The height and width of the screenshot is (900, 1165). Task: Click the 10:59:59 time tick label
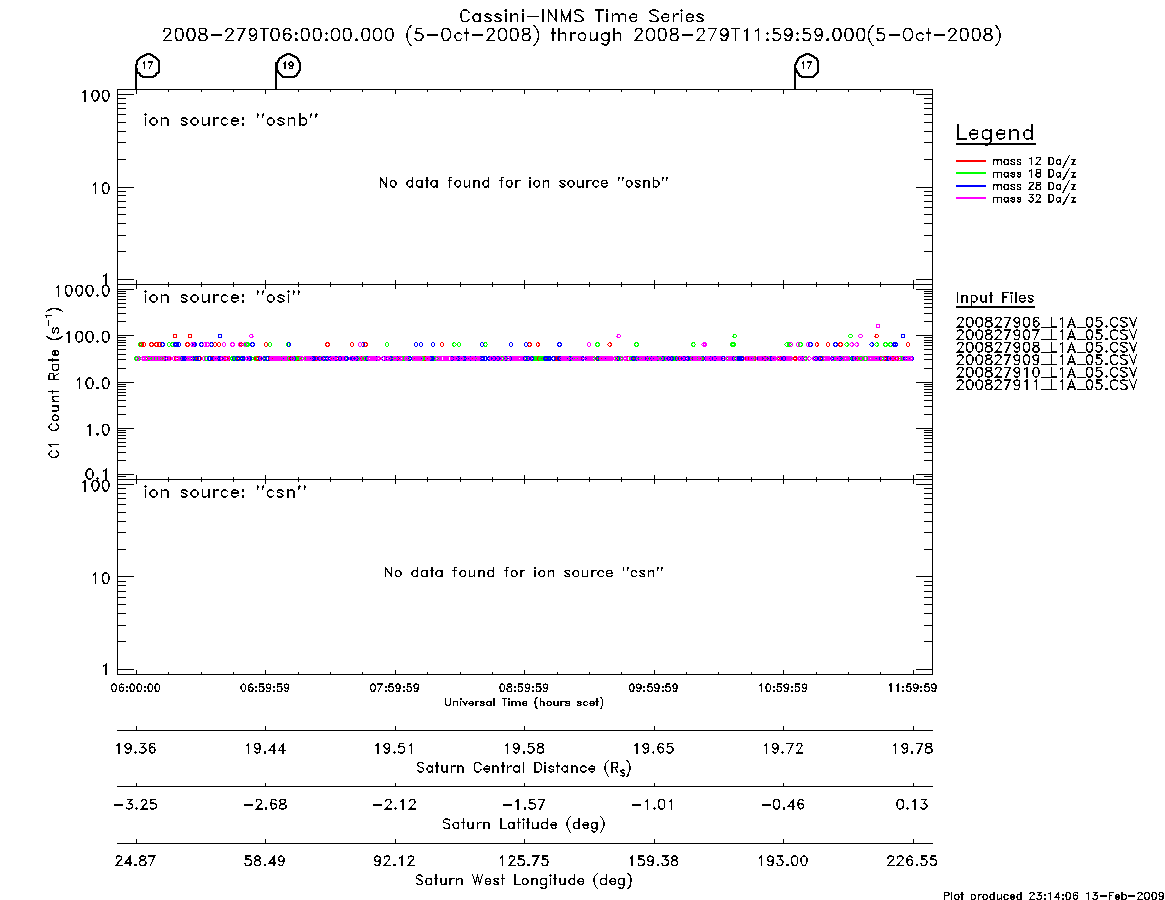[x=783, y=688]
